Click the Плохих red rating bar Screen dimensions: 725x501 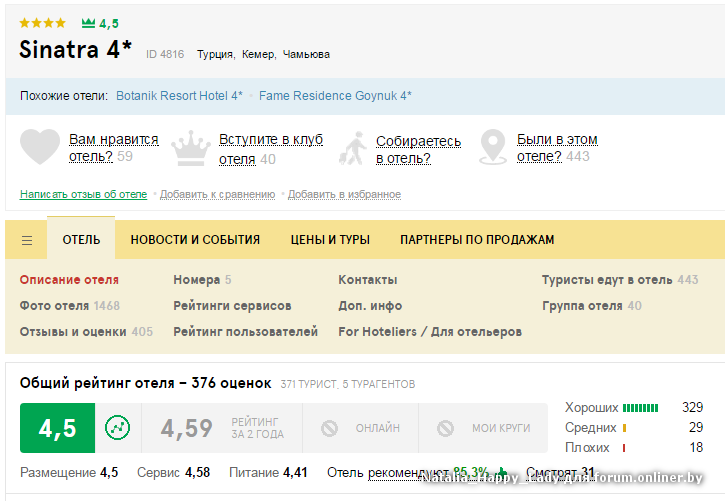click(x=624, y=448)
